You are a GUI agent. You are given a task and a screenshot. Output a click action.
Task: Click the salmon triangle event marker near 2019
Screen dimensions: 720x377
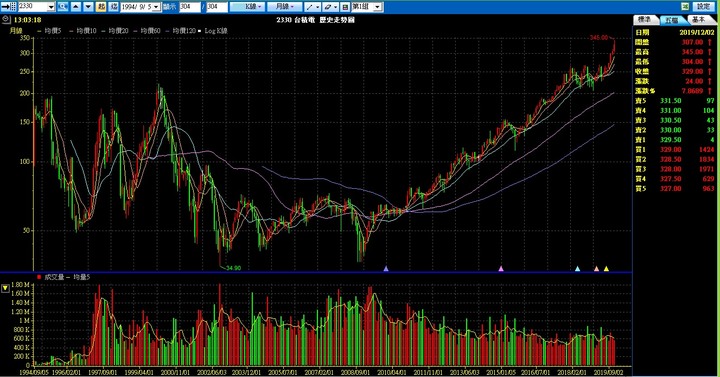pos(596,269)
